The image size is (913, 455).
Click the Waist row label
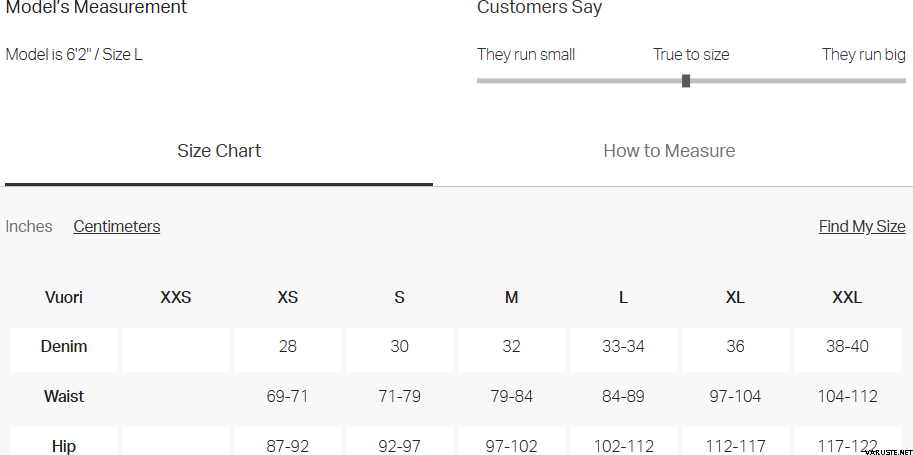tap(64, 397)
